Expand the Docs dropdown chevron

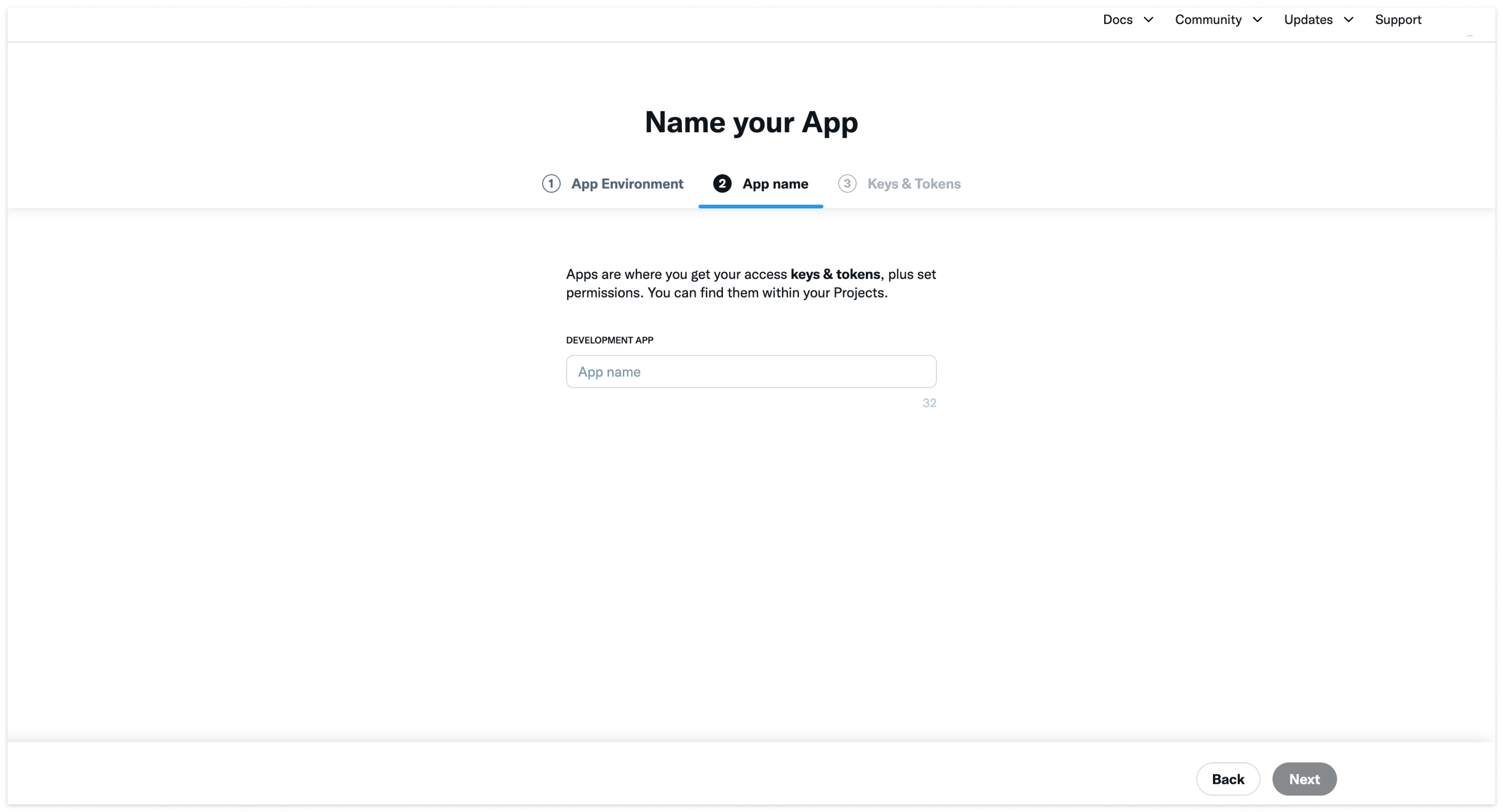(1148, 20)
